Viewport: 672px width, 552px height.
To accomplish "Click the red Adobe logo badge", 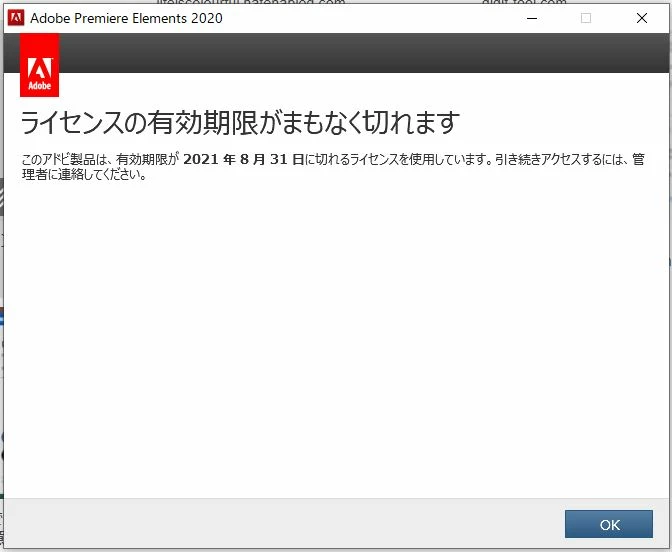I will [x=39, y=65].
